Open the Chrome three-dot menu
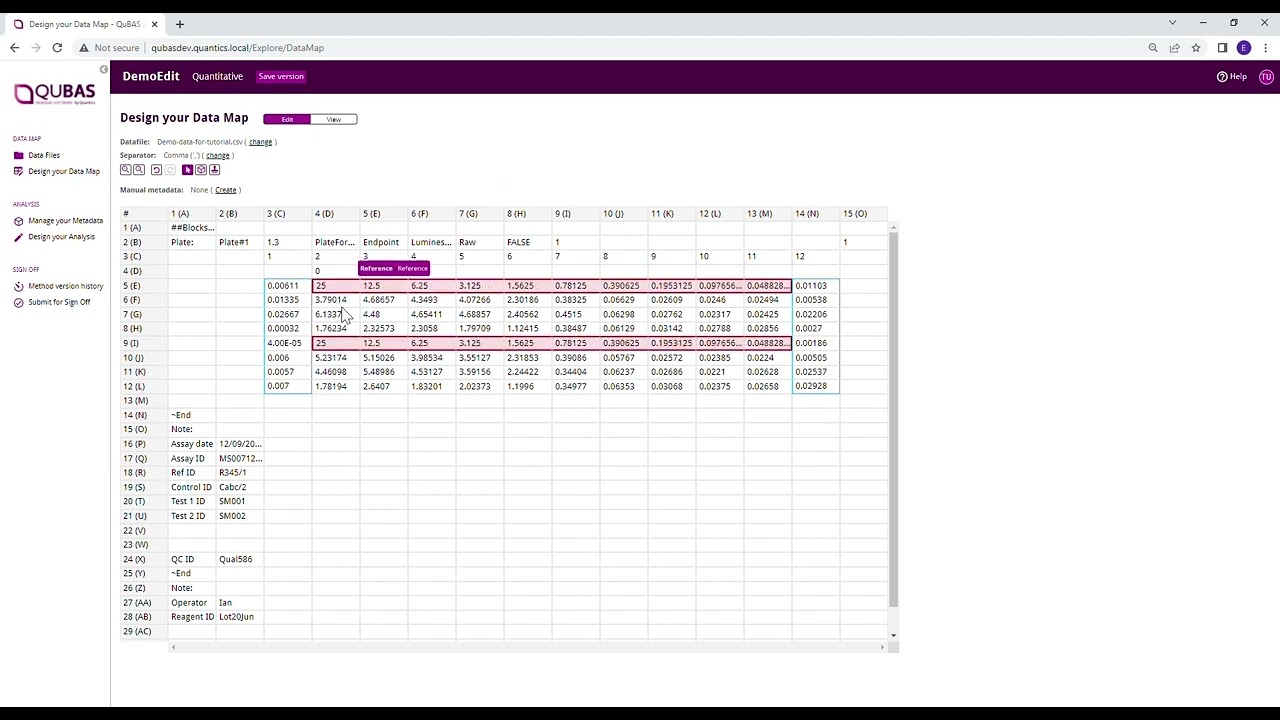The height and width of the screenshot is (720, 1280). [x=1266, y=48]
